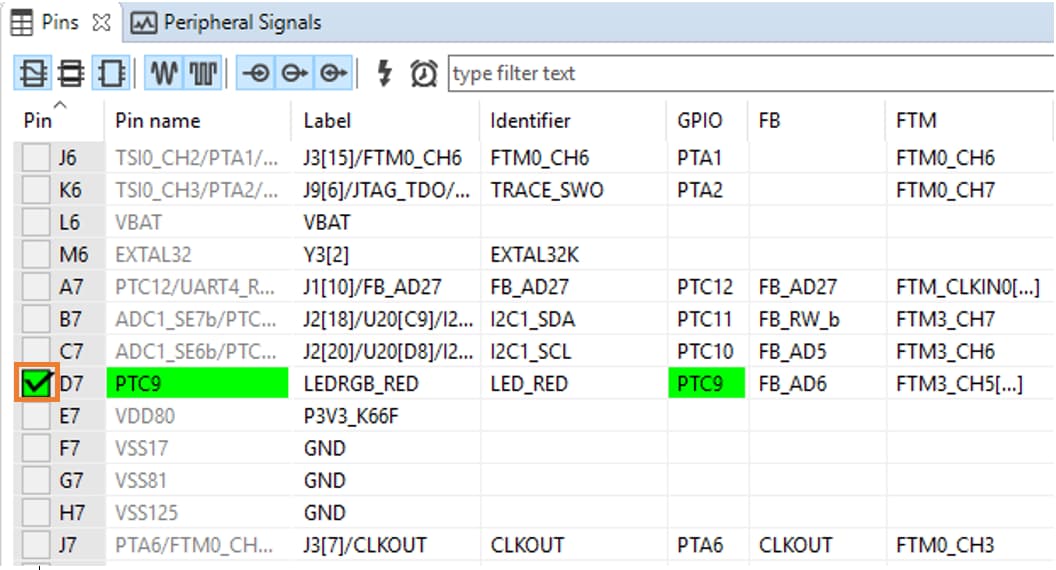Enable the C7 pin row checkbox
Screen dimensions: 1056x570
point(35,352)
